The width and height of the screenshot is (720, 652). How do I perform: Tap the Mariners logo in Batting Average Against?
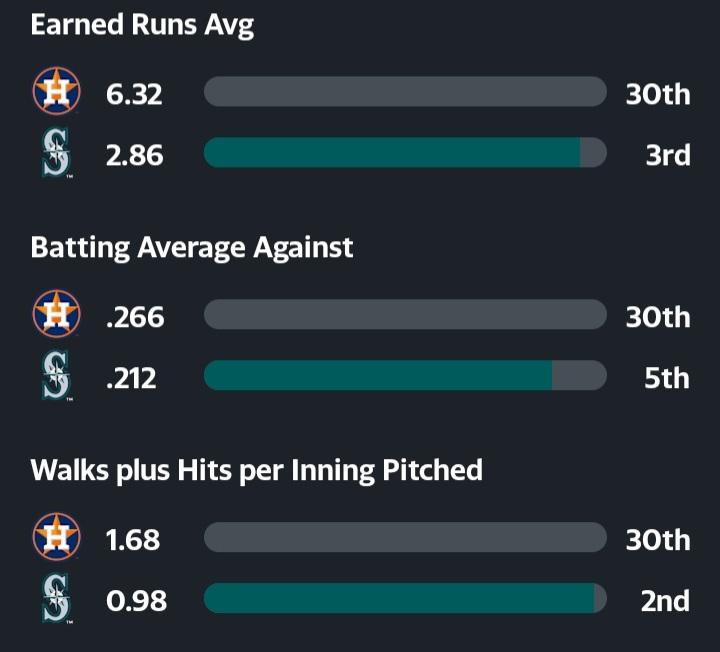(56, 376)
